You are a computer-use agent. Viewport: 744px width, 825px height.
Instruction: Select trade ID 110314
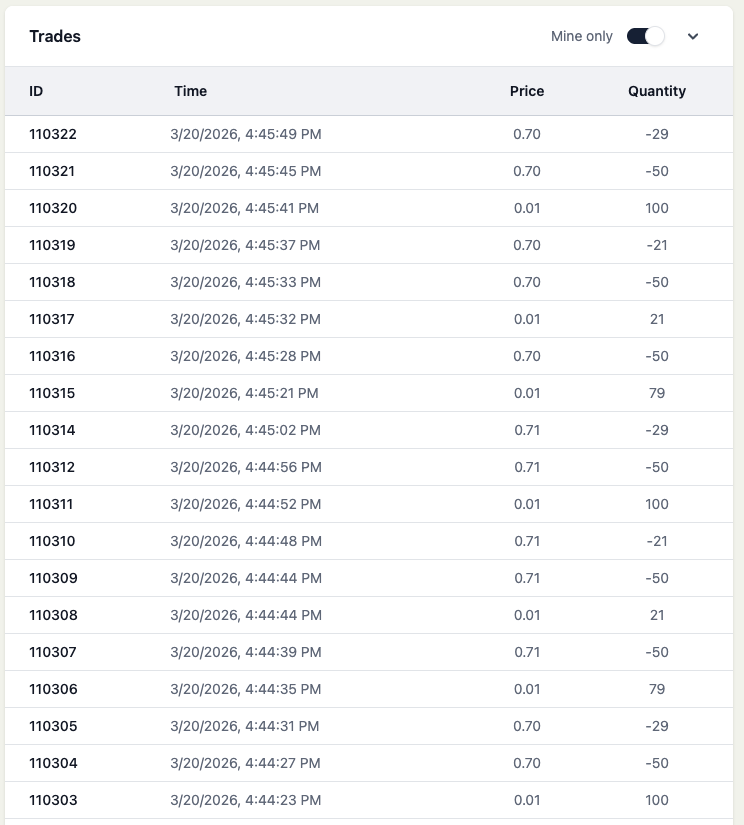click(x=52, y=430)
